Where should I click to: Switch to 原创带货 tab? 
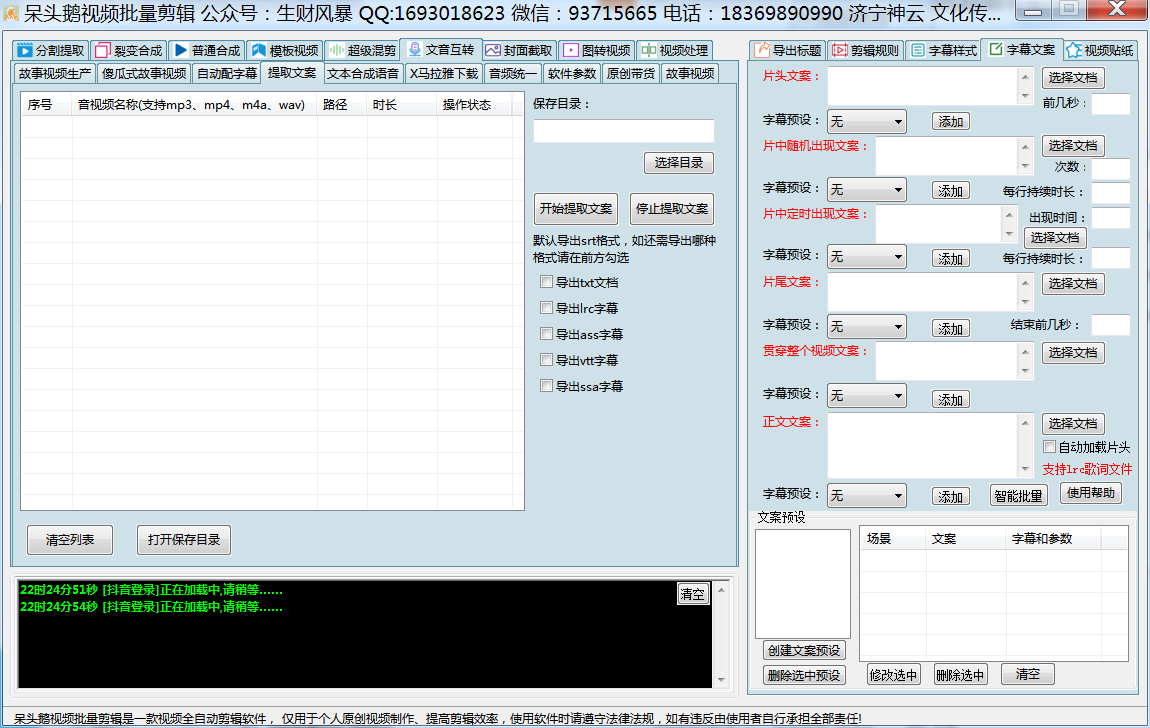click(631, 74)
